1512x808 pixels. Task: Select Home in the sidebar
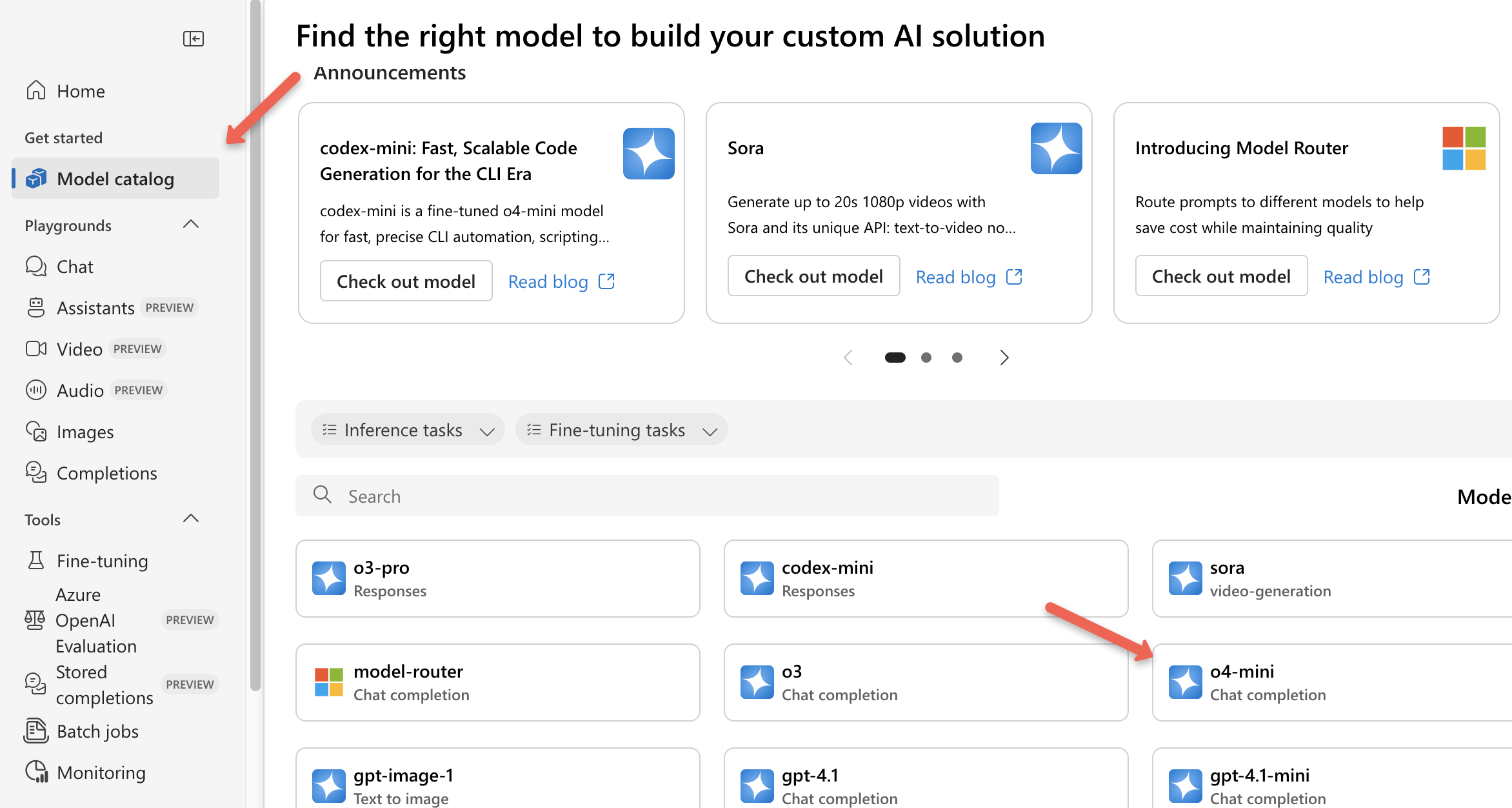coord(80,90)
